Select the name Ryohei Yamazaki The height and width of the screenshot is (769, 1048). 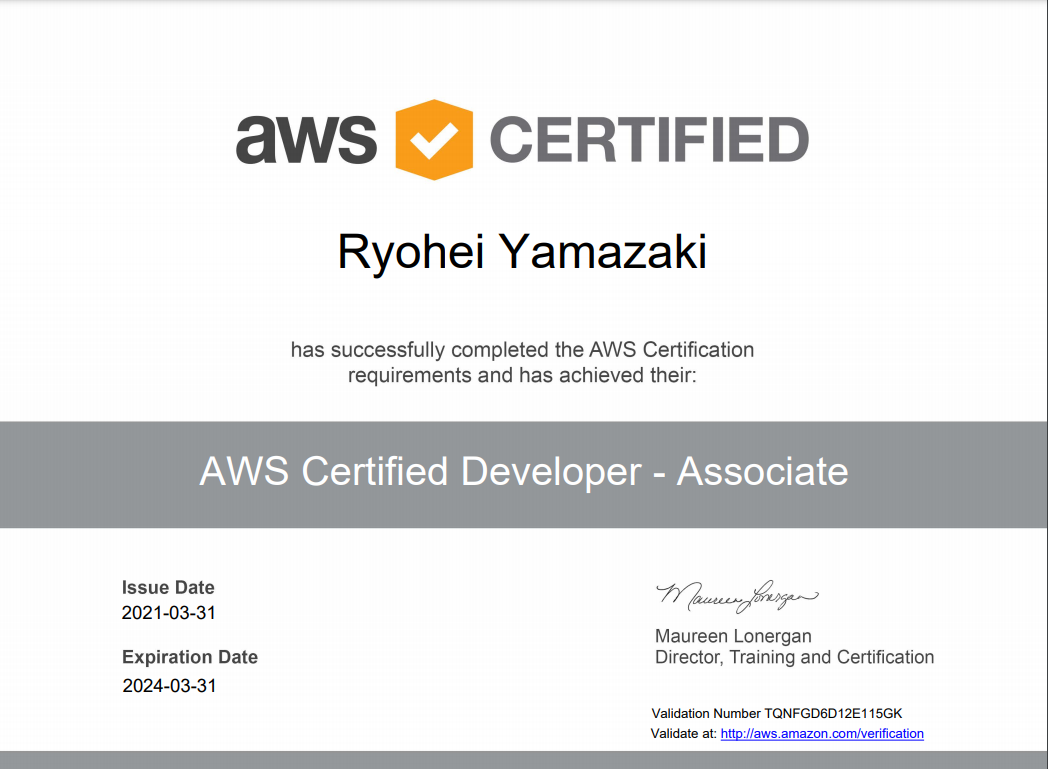pyautogui.click(x=522, y=252)
